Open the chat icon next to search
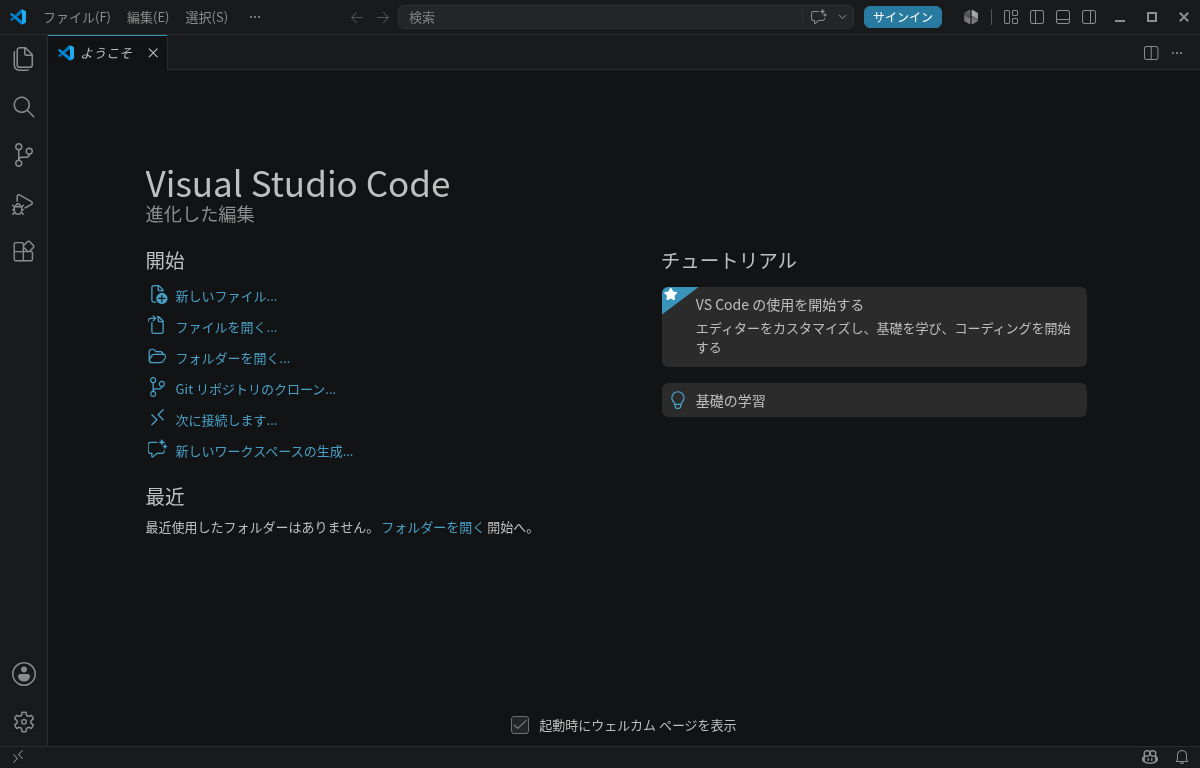Image resolution: width=1200 pixels, height=768 pixels. 818,17
